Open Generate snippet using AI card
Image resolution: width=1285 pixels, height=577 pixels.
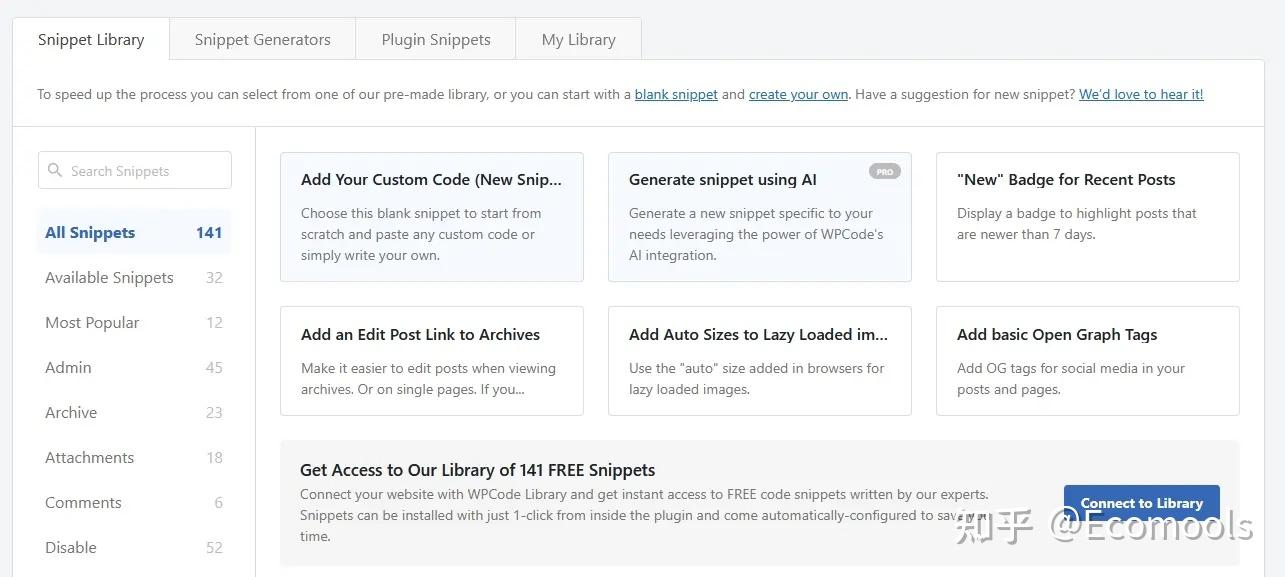pyautogui.click(x=759, y=217)
